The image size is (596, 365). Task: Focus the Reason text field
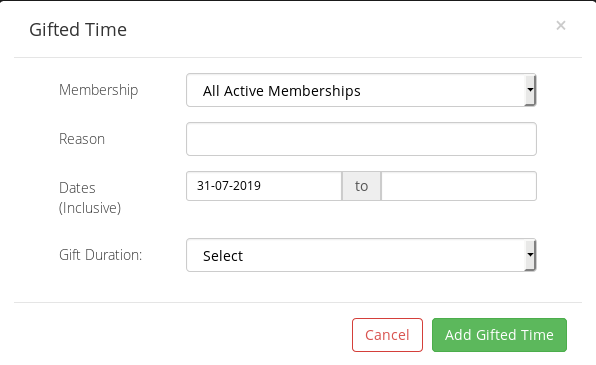[x=361, y=139]
